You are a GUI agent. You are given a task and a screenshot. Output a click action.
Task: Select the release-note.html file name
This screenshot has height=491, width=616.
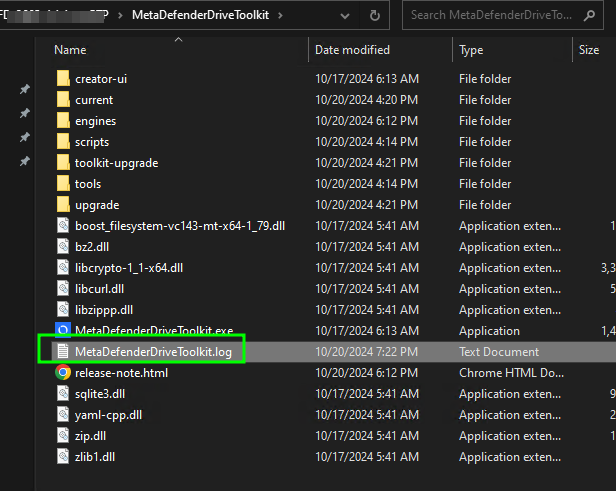click(x=121, y=373)
